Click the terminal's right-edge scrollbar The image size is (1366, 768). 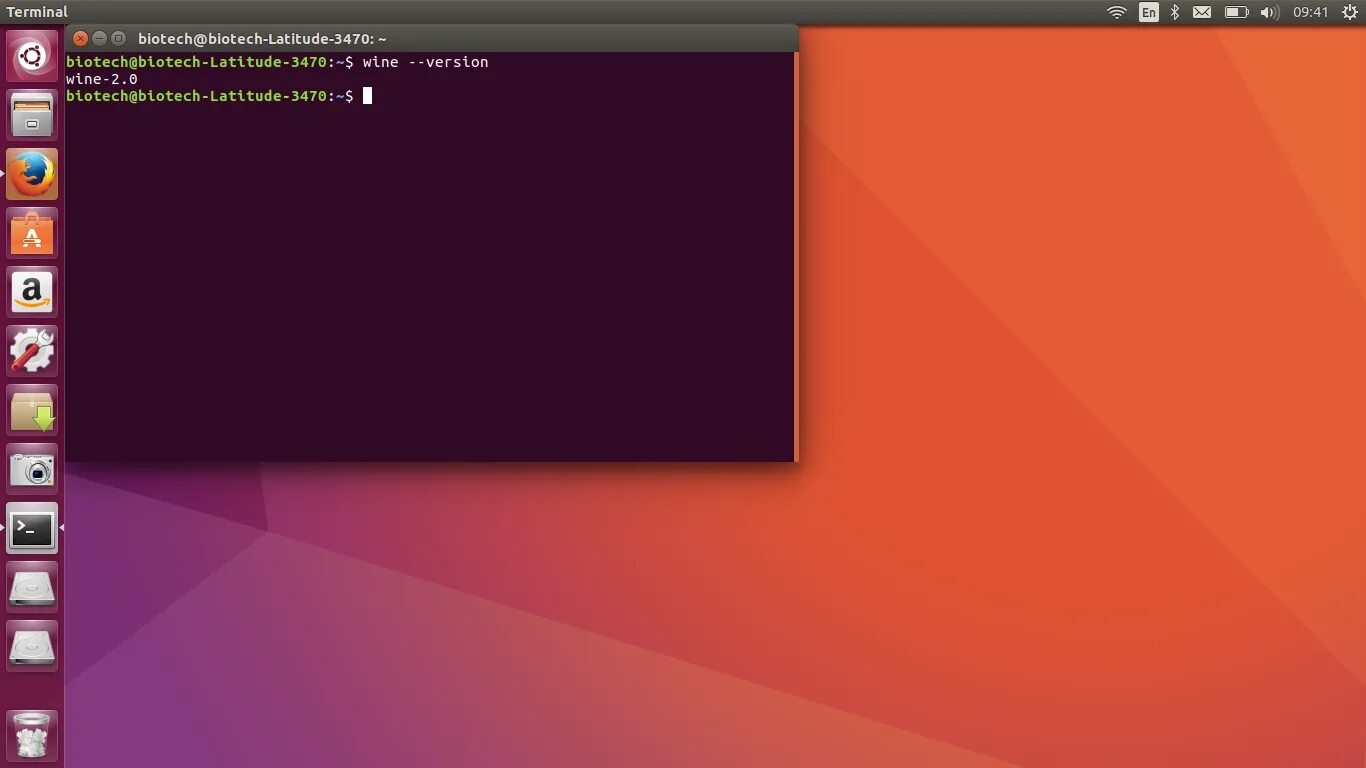(x=796, y=257)
